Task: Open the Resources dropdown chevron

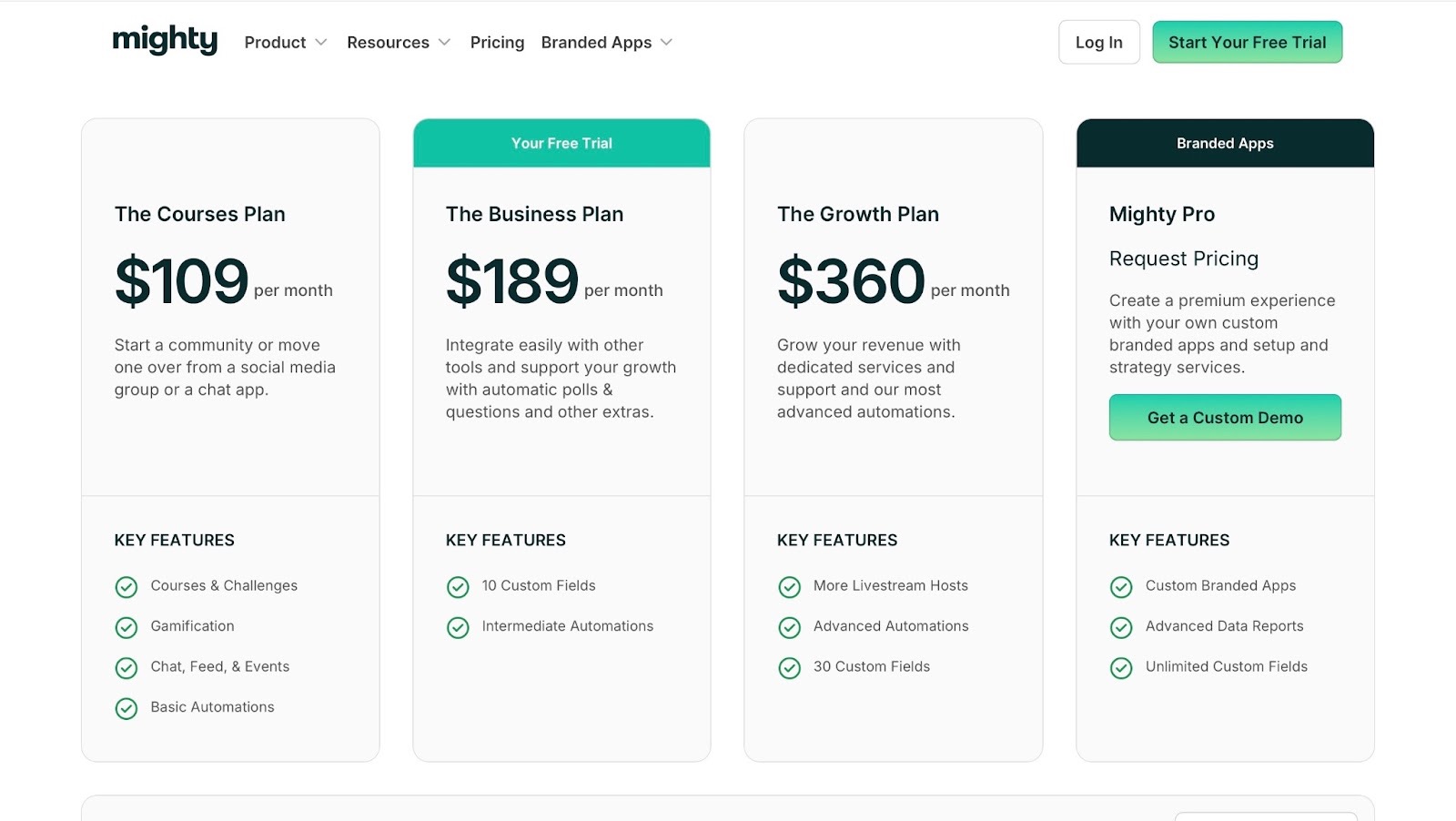Action: (x=444, y=43)
